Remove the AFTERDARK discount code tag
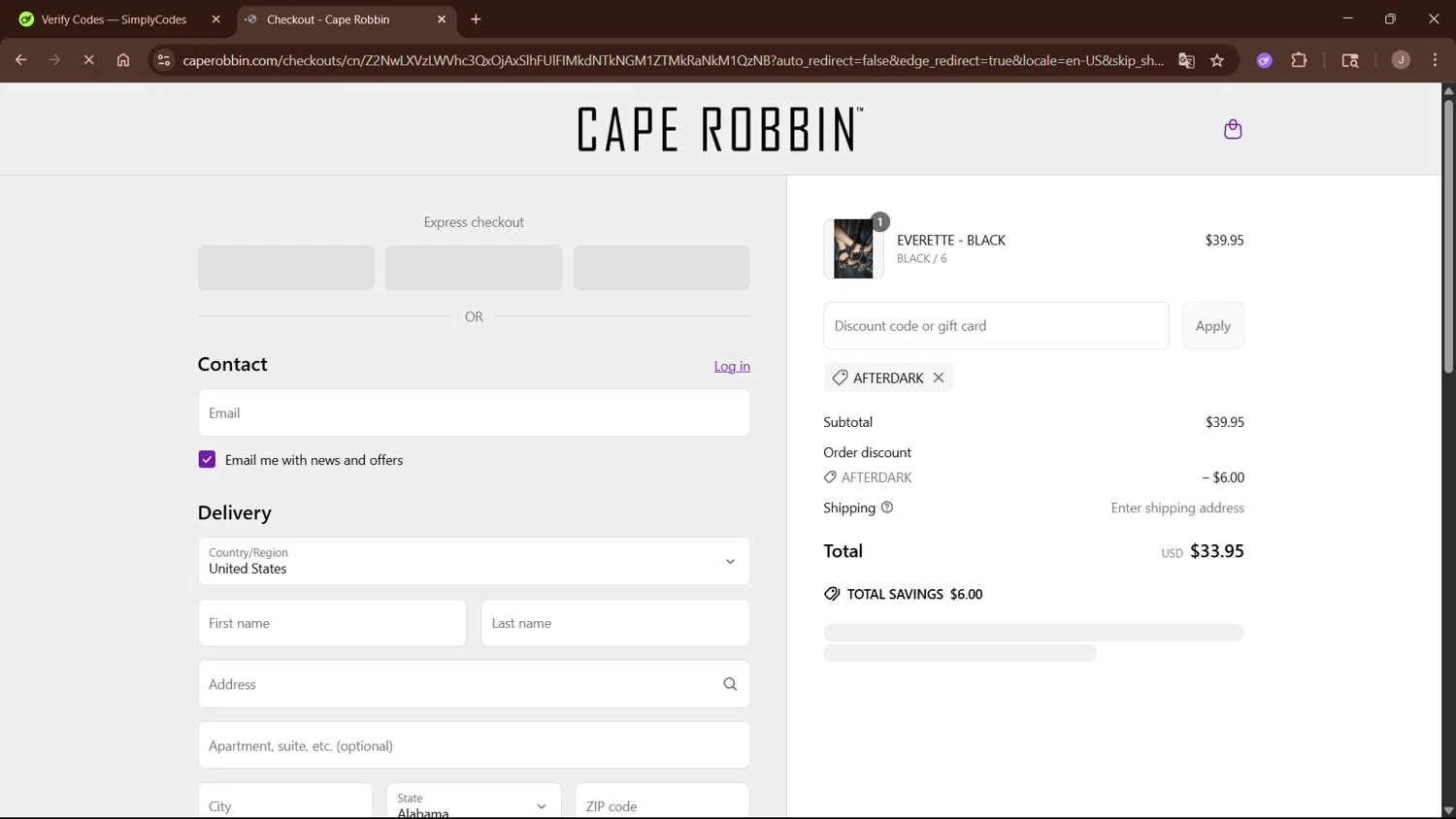This screenshot has height=819, width=1456. 939,377
